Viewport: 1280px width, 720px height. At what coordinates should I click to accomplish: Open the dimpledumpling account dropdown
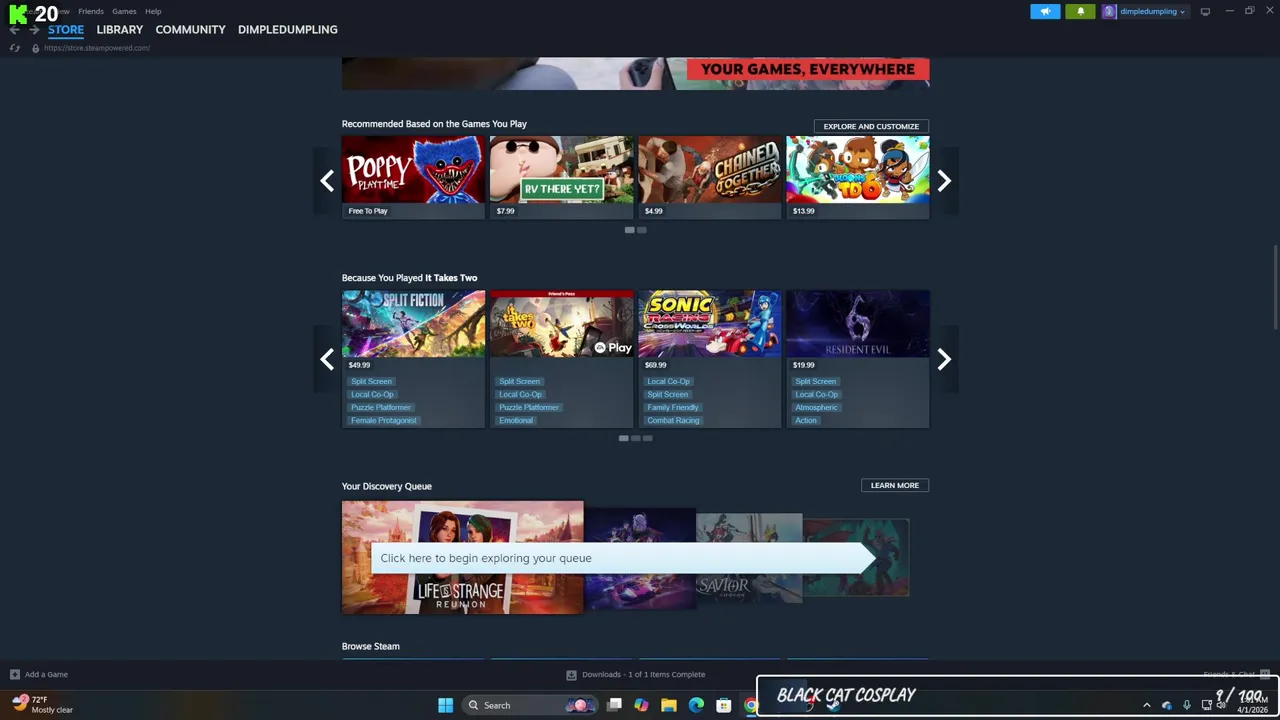1145,12
